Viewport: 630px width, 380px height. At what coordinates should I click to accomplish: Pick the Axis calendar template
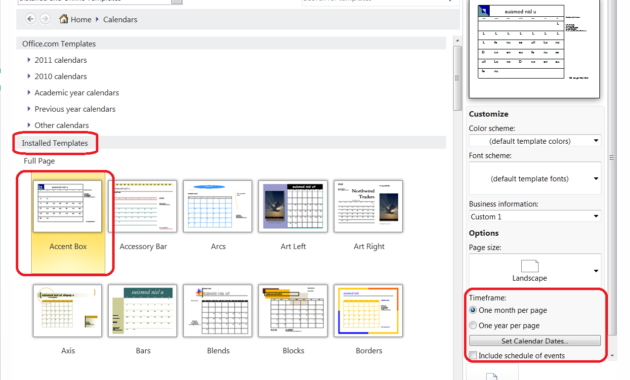coord(68,311)
